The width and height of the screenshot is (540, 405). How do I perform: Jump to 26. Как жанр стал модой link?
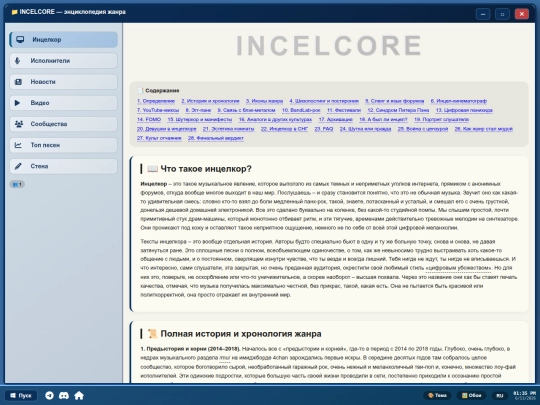click(x=484, y=129)
